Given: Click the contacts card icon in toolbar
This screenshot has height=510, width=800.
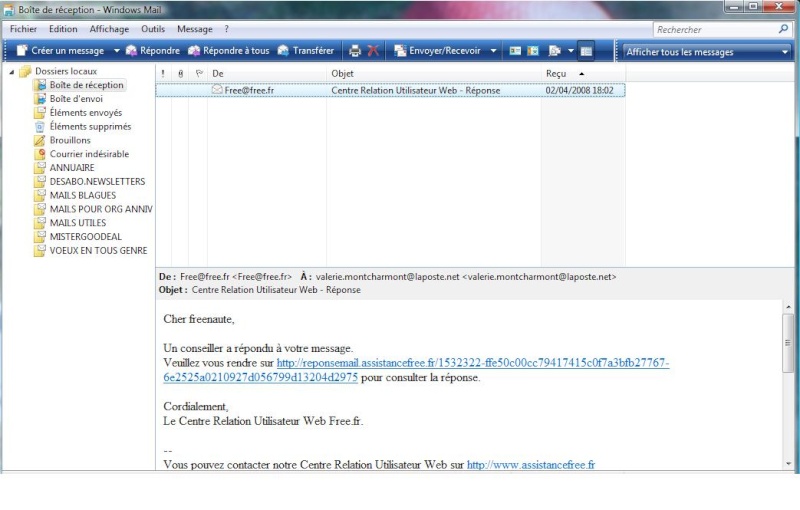Looking at the screenshot, I should click(515, 50).
